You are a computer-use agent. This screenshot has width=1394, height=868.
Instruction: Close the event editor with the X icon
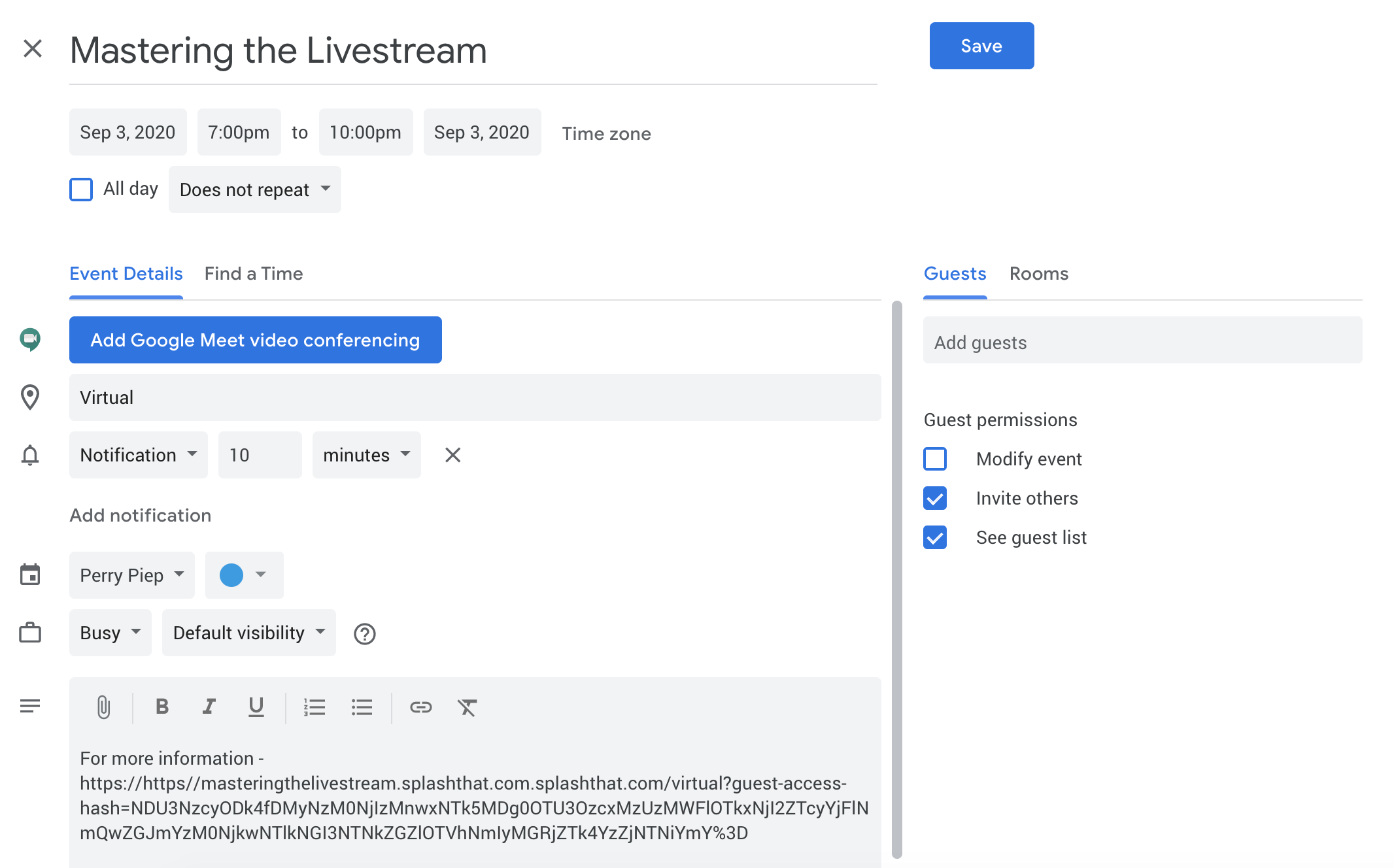tap(33, 48)
